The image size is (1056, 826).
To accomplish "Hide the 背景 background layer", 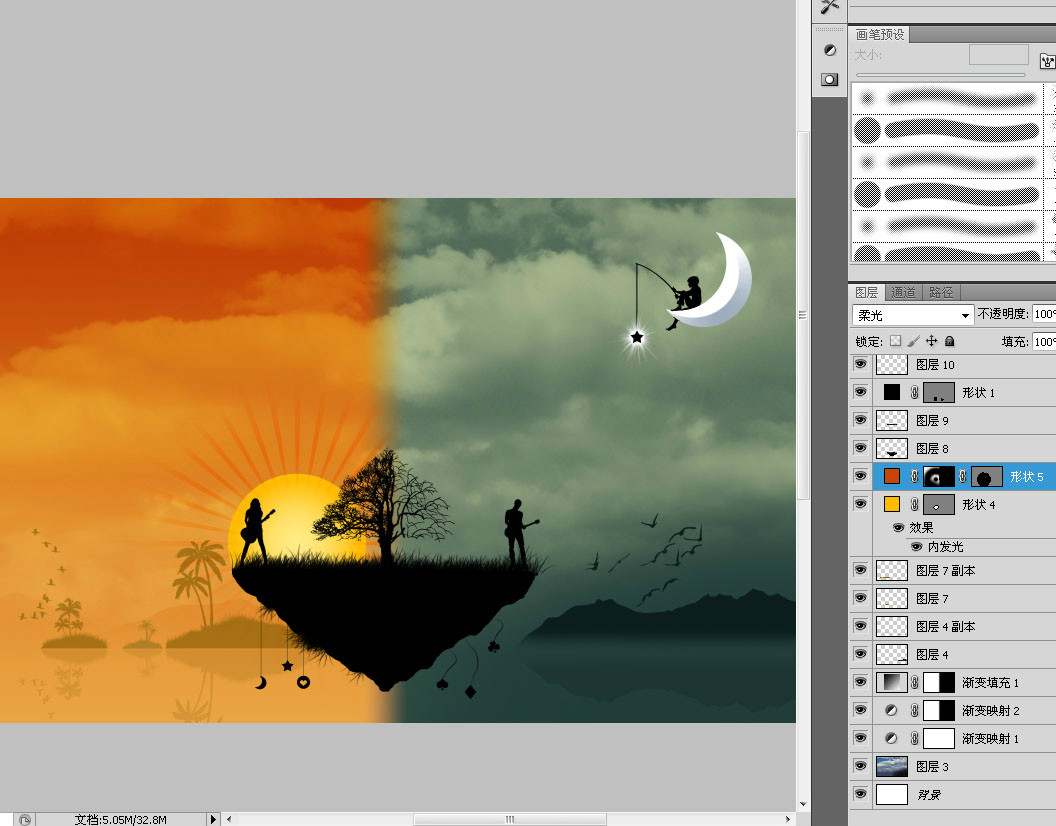I will click(x=860, y=794).
